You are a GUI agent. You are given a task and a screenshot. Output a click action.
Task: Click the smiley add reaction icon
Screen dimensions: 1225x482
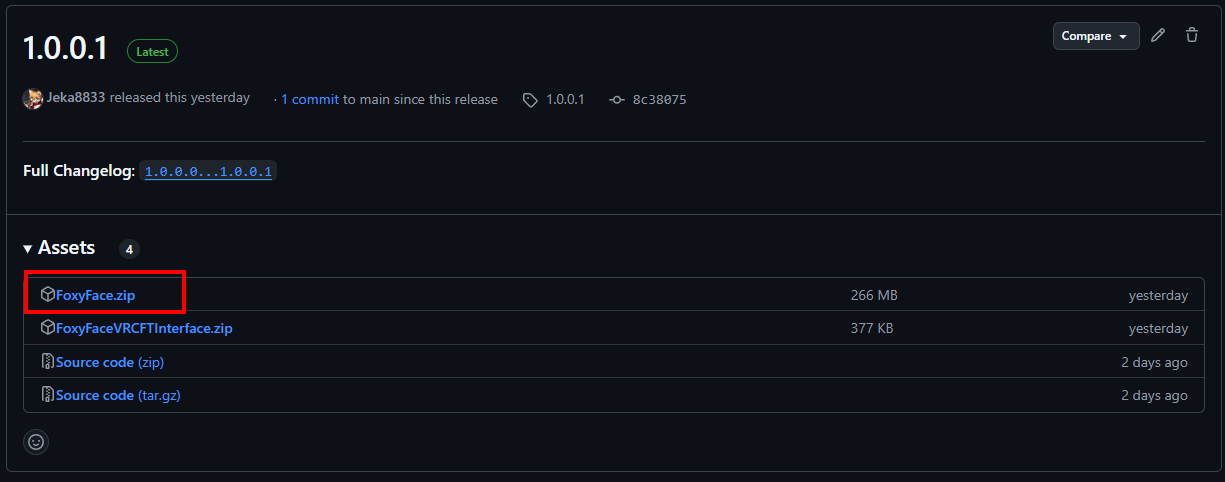click(37, 441)
